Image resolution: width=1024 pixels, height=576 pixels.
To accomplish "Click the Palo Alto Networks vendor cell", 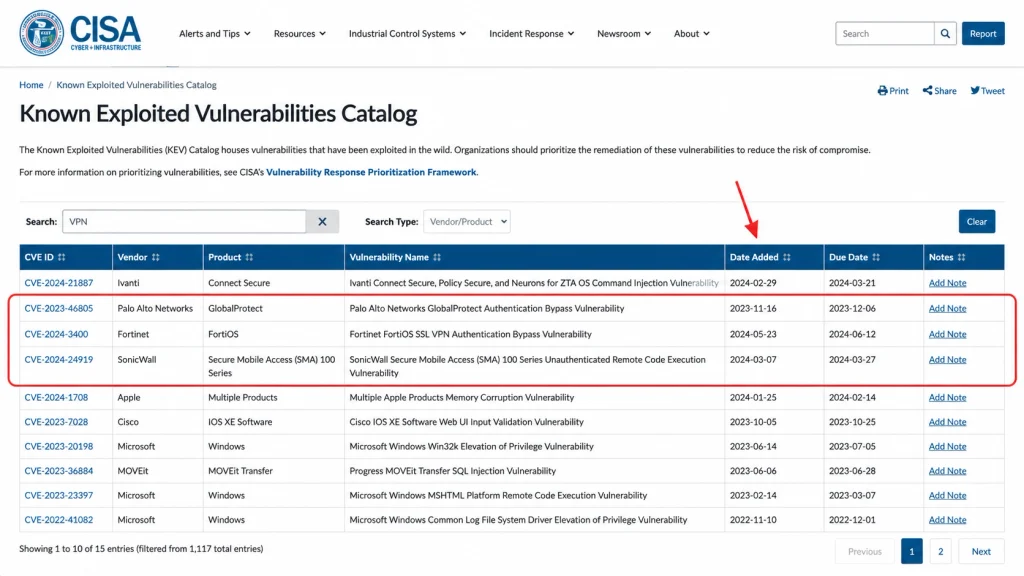I will pyautogui.click(x=155, y=308).
